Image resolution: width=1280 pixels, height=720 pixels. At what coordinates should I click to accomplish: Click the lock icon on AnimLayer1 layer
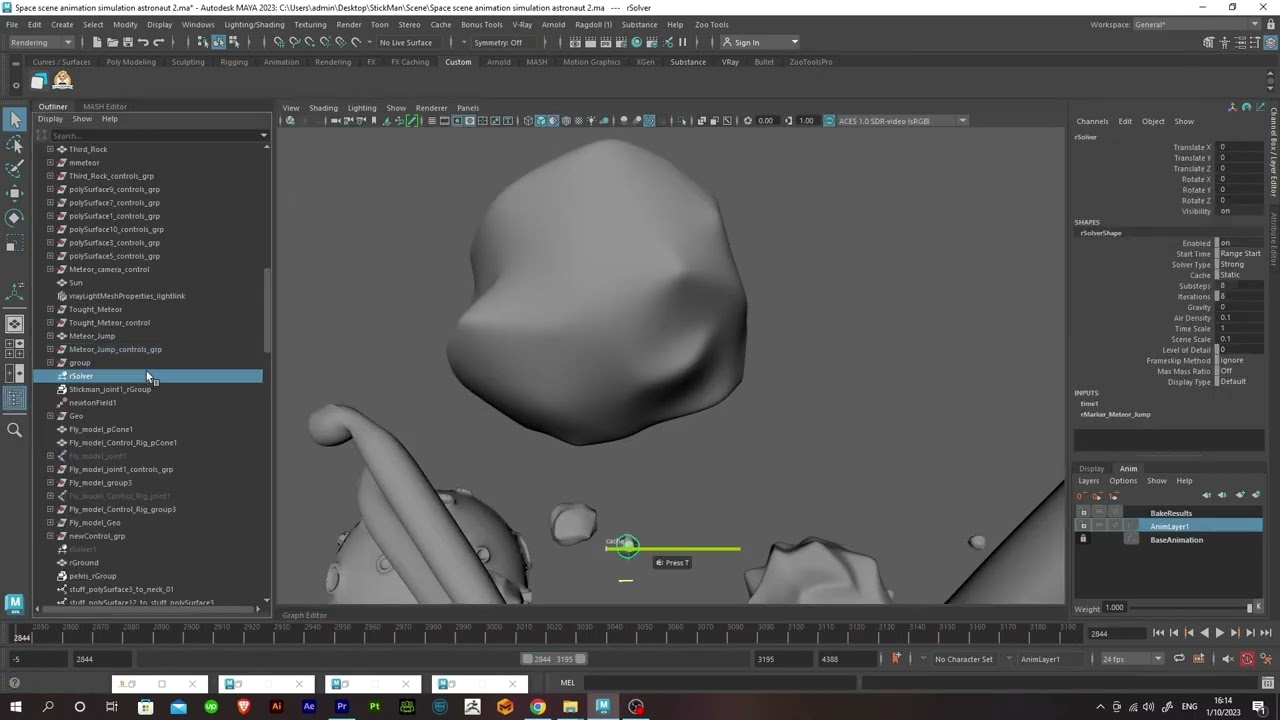1083,526
